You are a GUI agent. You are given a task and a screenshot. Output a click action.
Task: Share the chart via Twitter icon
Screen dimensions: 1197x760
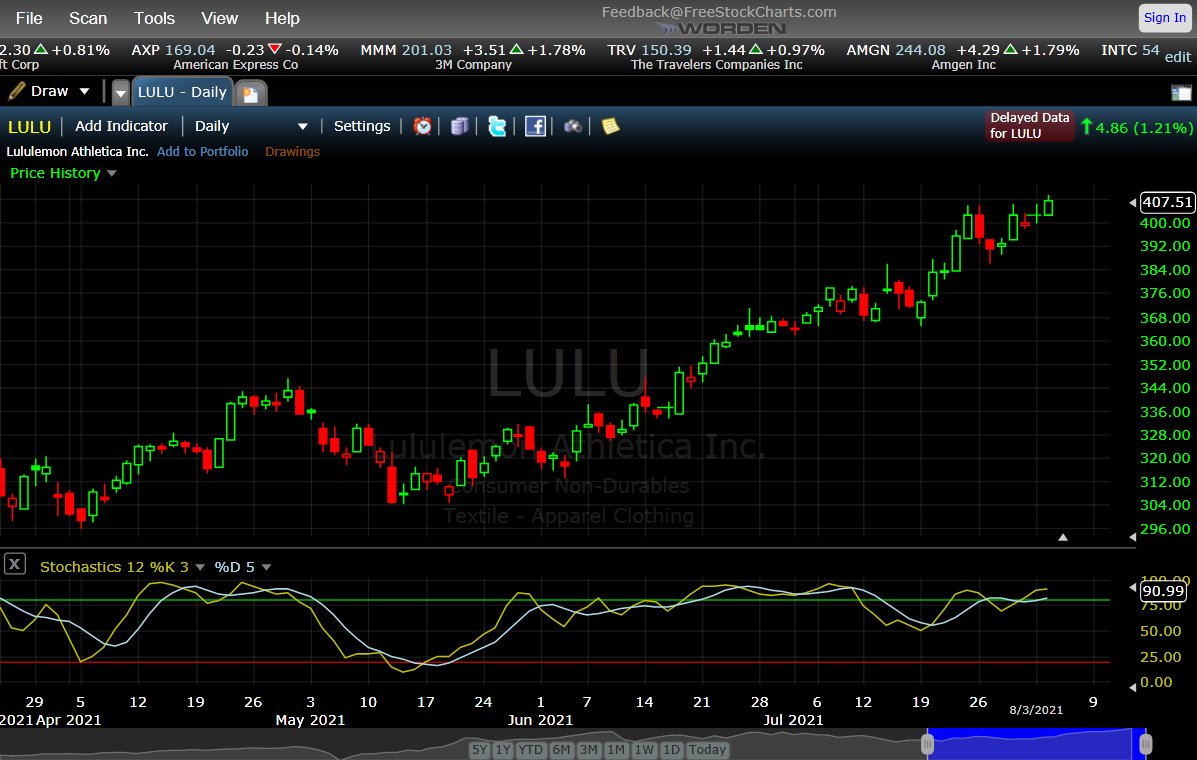click(497, 126)
